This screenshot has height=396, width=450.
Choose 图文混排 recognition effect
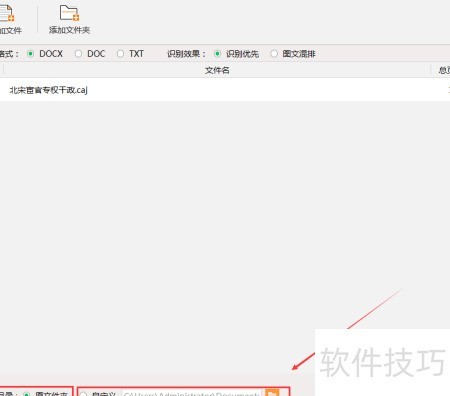tap(274, 54)
